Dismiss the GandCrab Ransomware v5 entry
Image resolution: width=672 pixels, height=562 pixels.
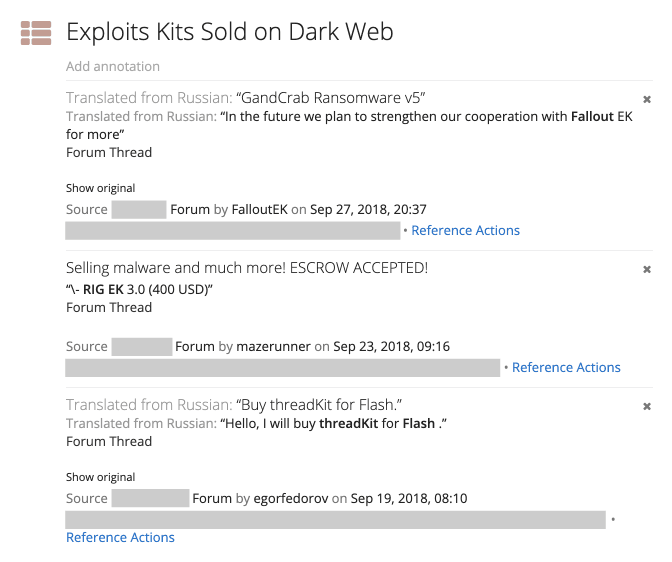(647, 100)
